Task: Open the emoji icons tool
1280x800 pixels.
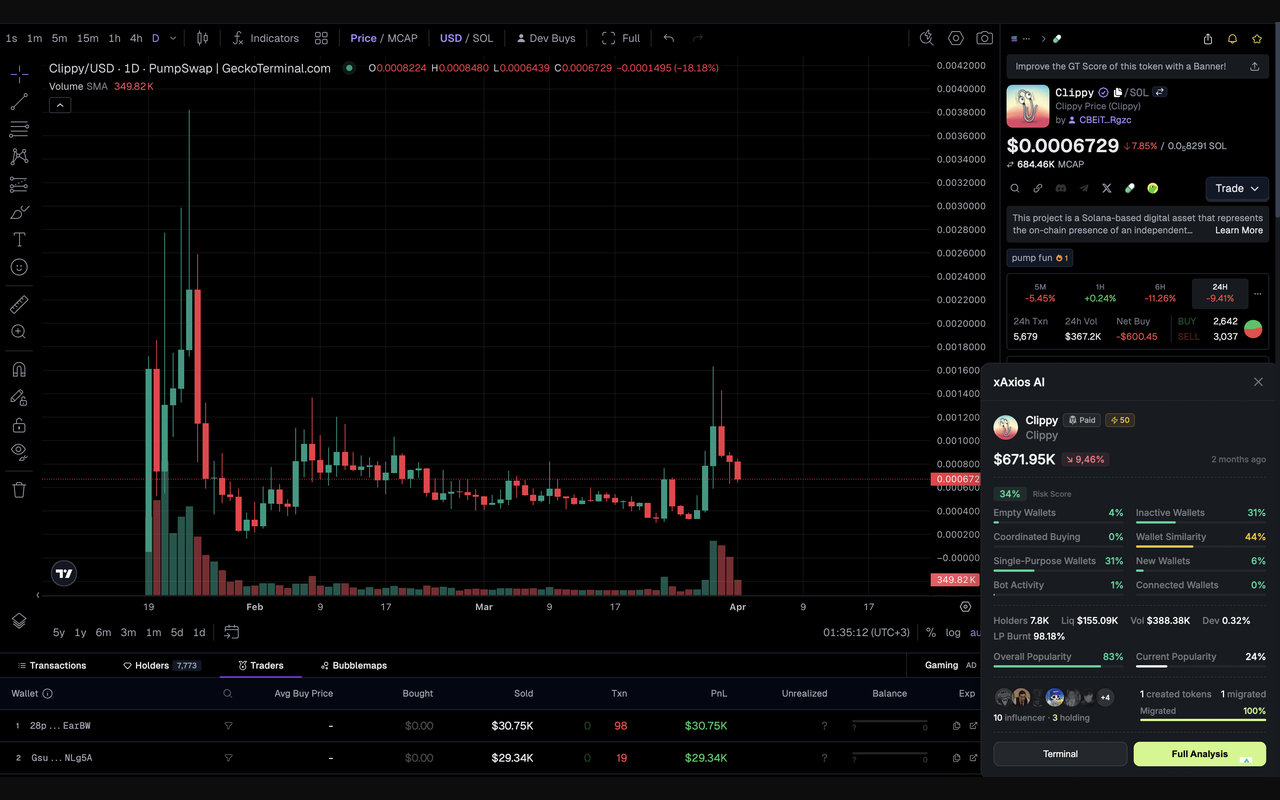Action: tap(19, 268)
